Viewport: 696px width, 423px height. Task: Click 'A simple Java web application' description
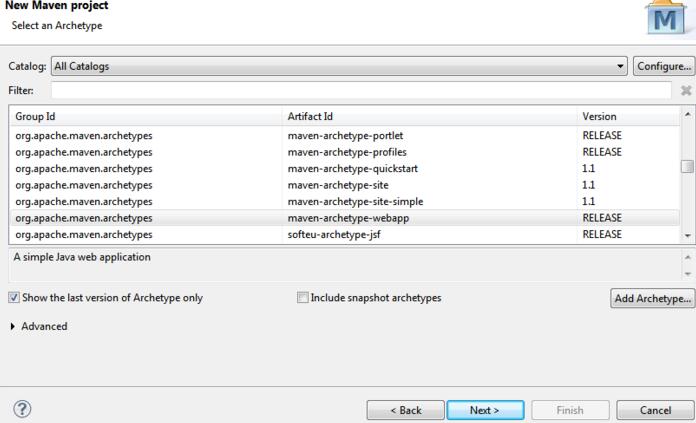82,257
